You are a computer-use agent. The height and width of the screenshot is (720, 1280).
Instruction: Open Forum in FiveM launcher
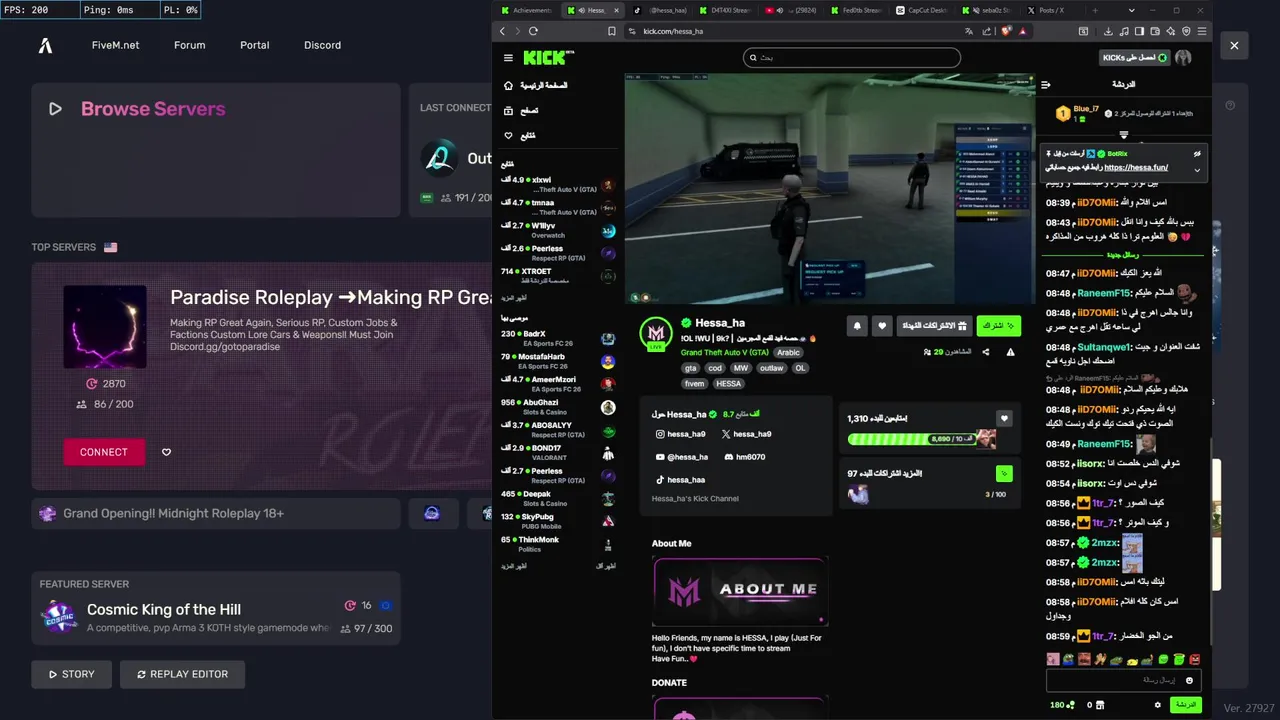pos(189,45)
